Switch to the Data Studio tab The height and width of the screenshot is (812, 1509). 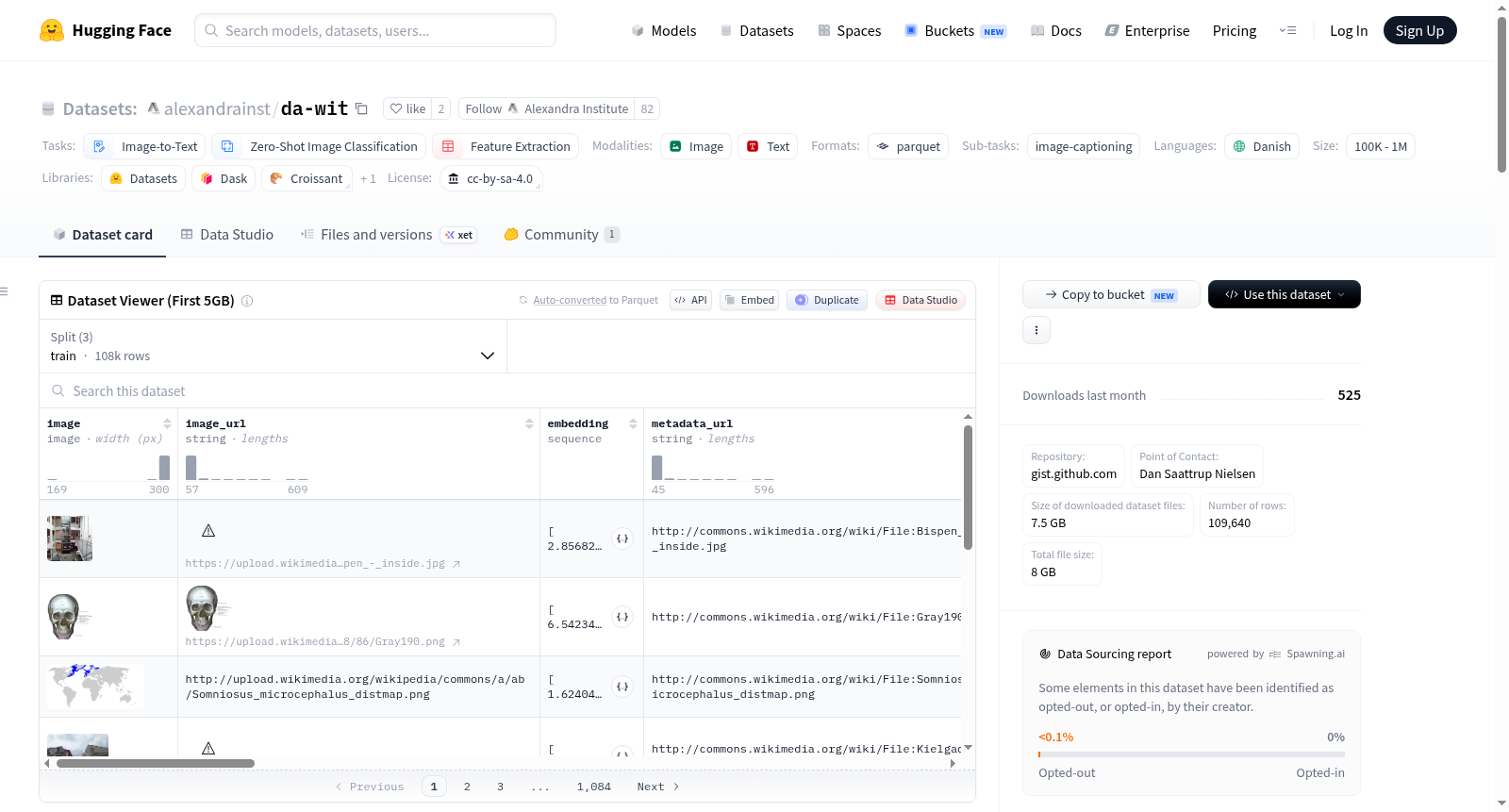tap(227, 235)
